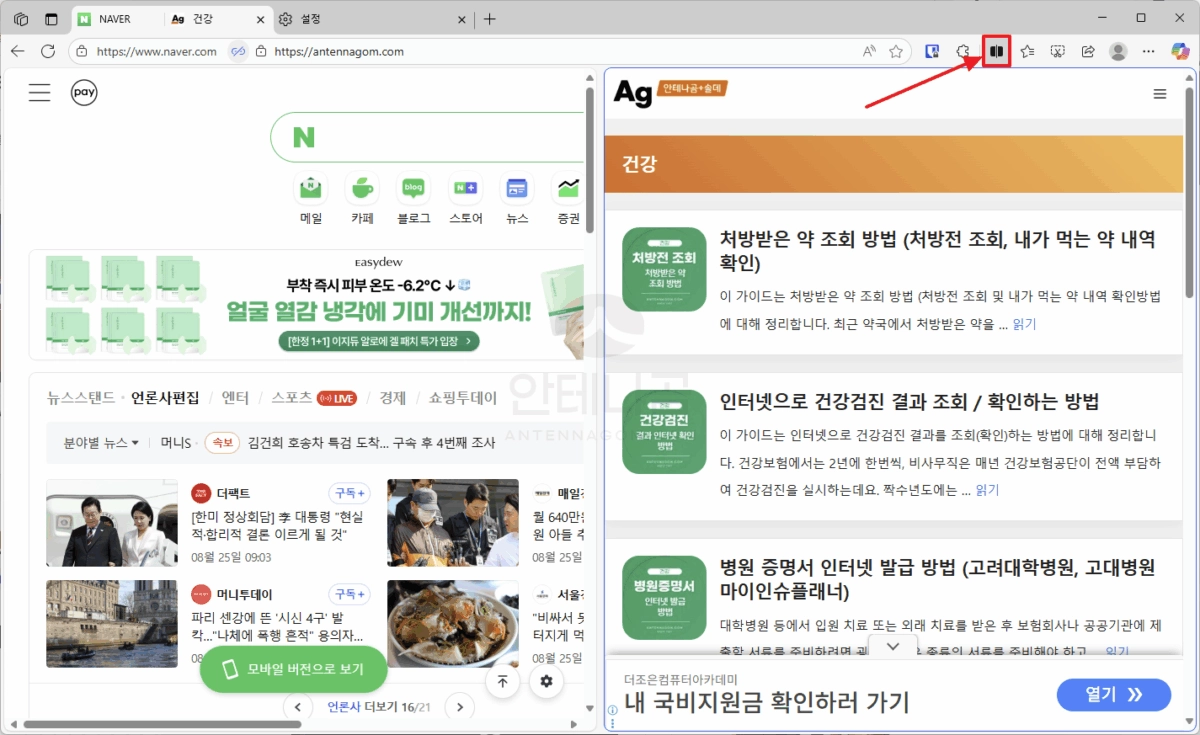The width and height of the screenshot is (1200, 735).
Task: Click the 모바일 버전으로 보기 button
Action: point(293,669)
